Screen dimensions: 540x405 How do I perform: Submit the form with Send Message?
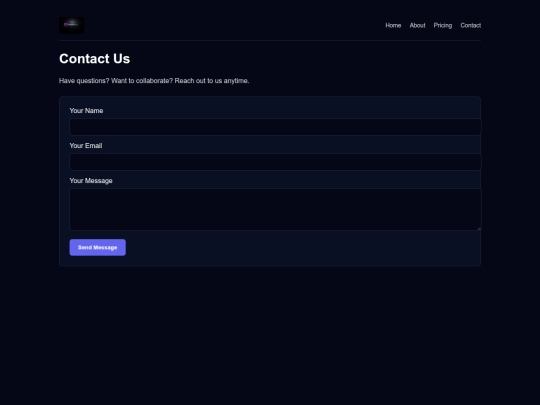point(97,247)
